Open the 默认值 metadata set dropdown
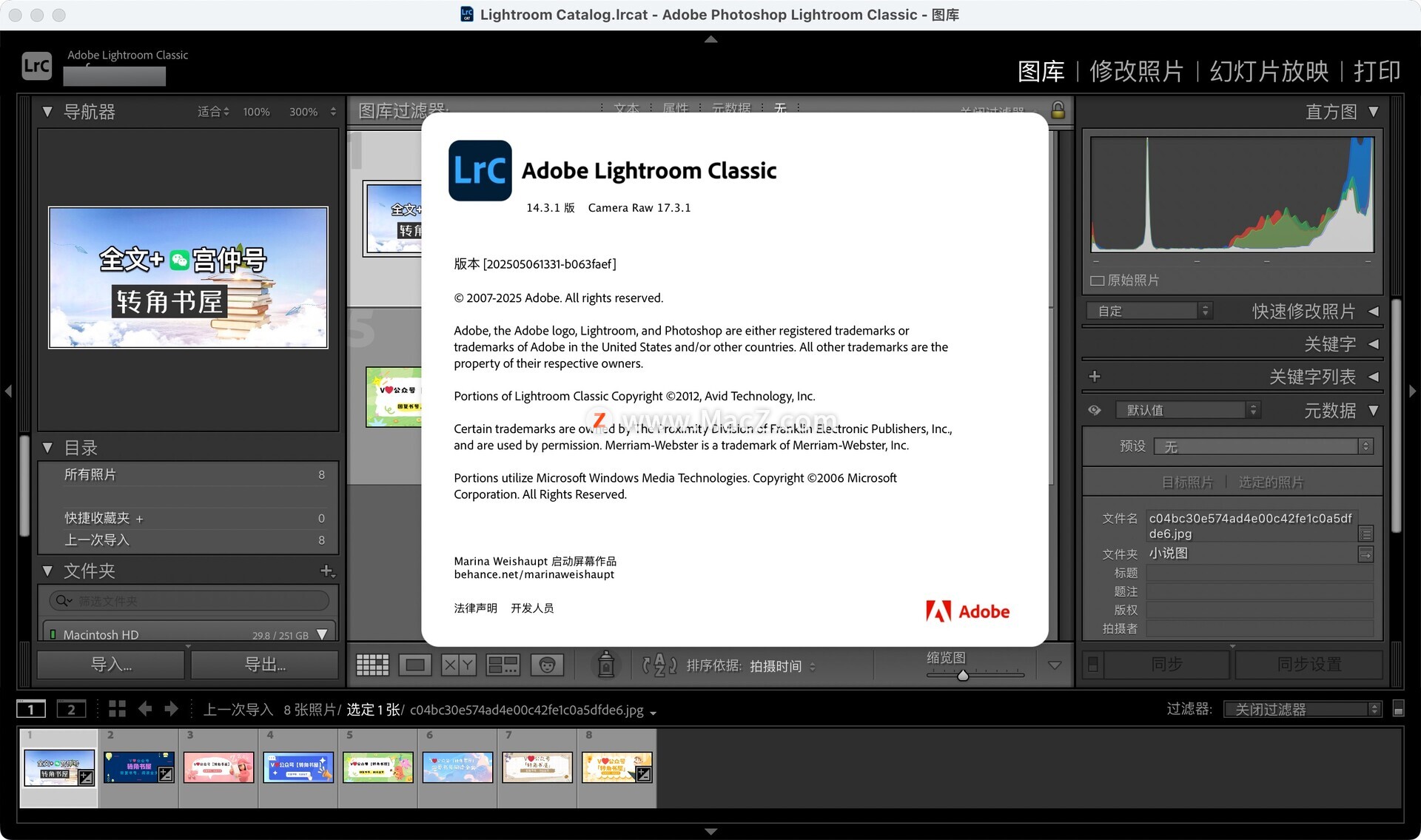The height and width of the screenshot is (840, 1421). point(1188,410)
